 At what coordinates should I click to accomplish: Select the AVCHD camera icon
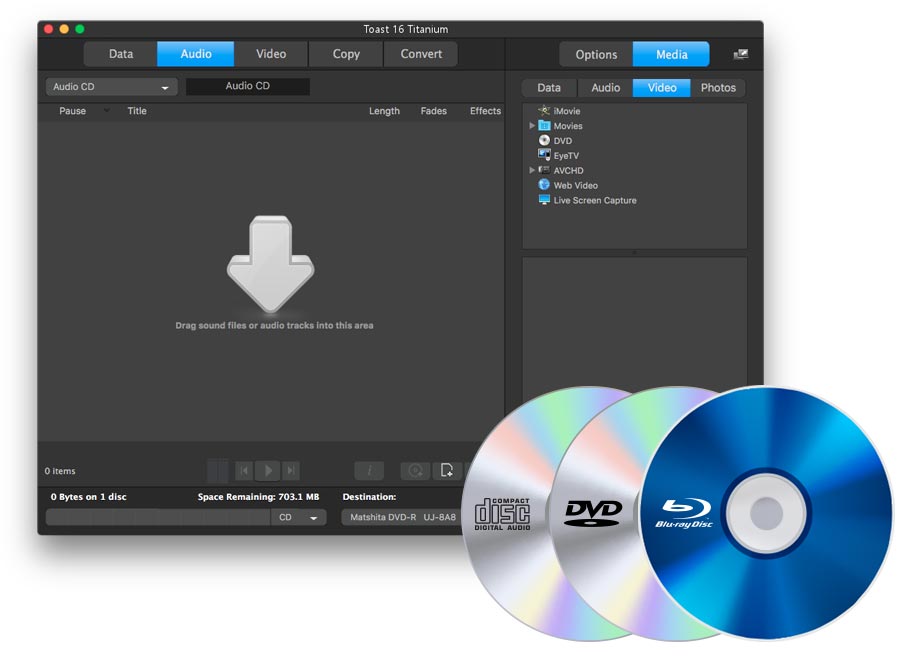(544, 170)
